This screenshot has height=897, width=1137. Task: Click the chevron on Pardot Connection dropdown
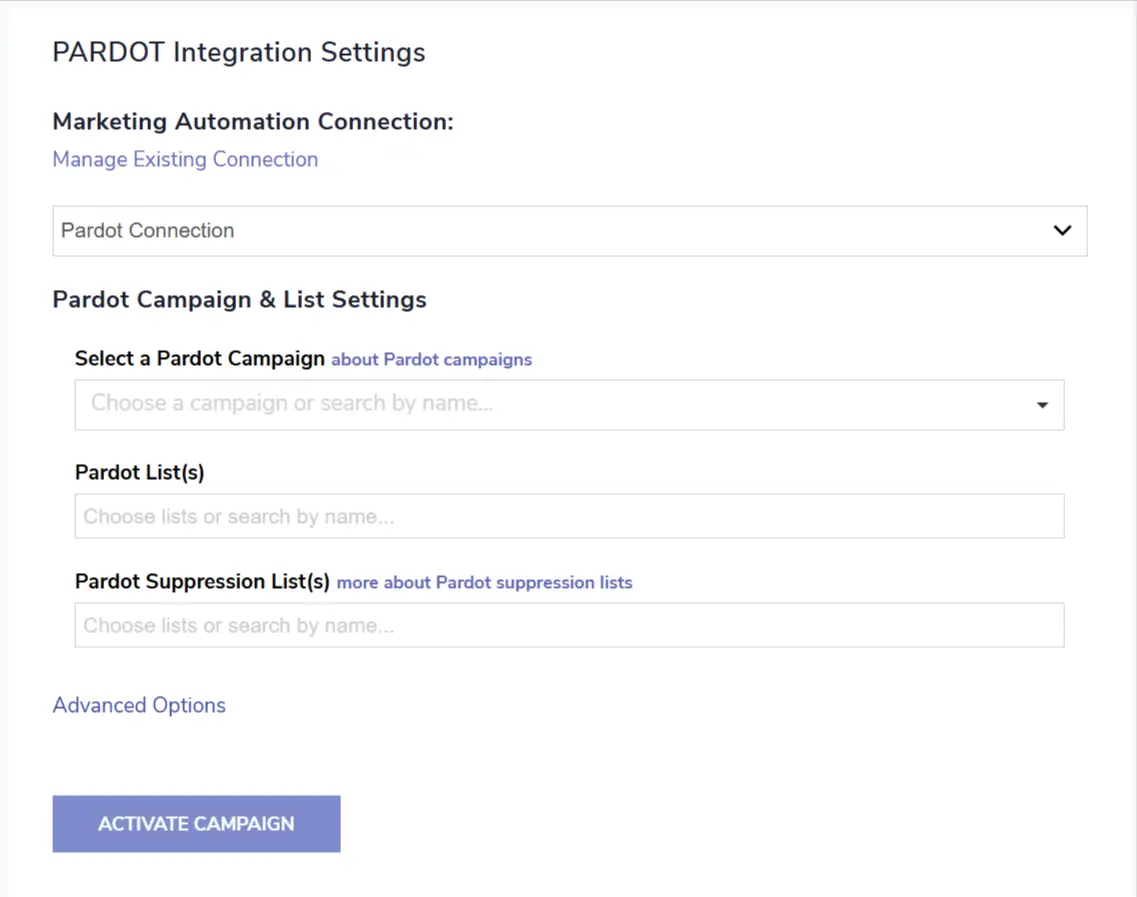point(1062,231)
